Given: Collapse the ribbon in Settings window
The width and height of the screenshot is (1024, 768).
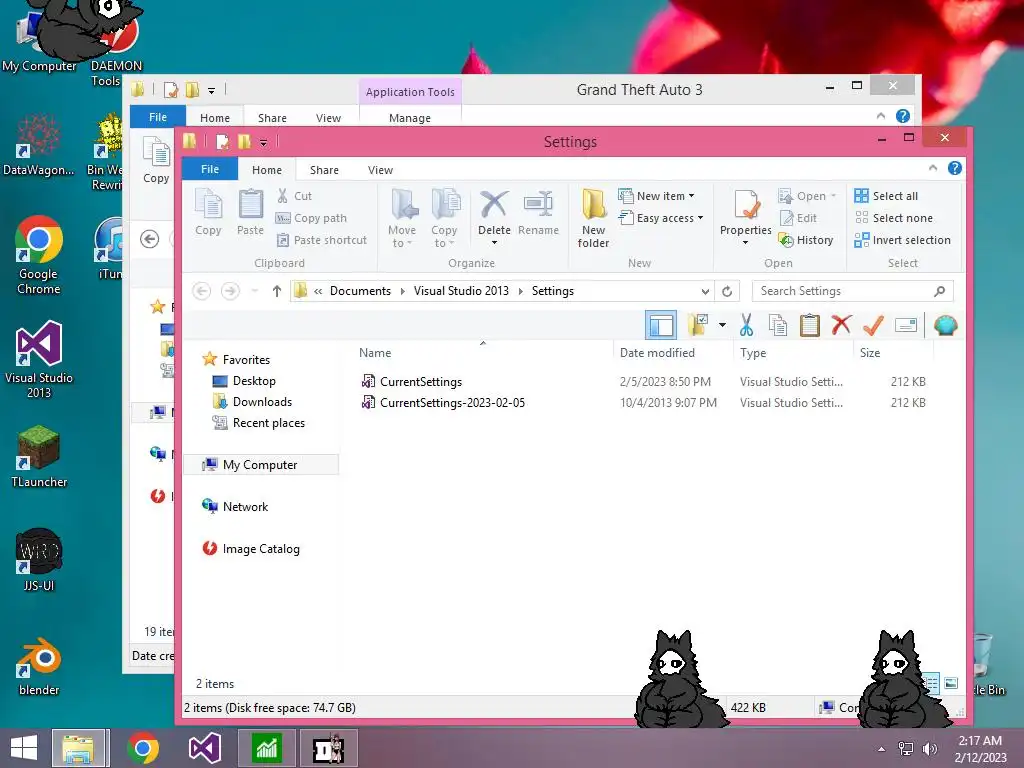Looking at the screenshot, I should tap(933, 168).
